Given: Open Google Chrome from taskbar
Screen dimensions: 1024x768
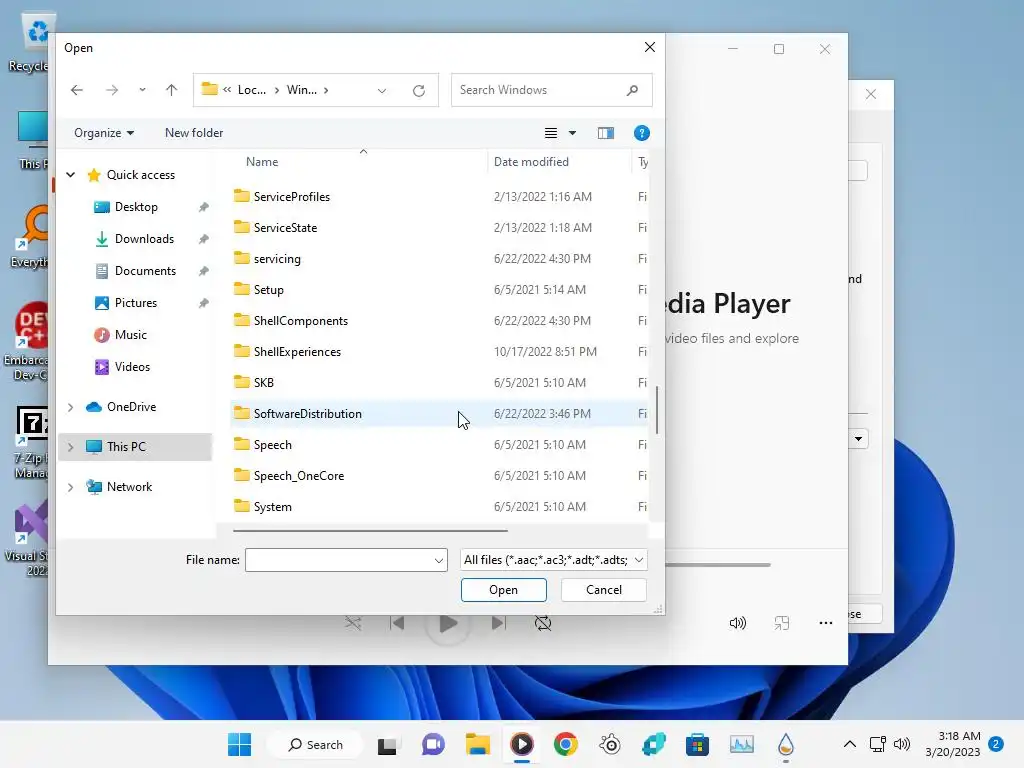Looking at the screenshot, I should (x=566, y=744).
